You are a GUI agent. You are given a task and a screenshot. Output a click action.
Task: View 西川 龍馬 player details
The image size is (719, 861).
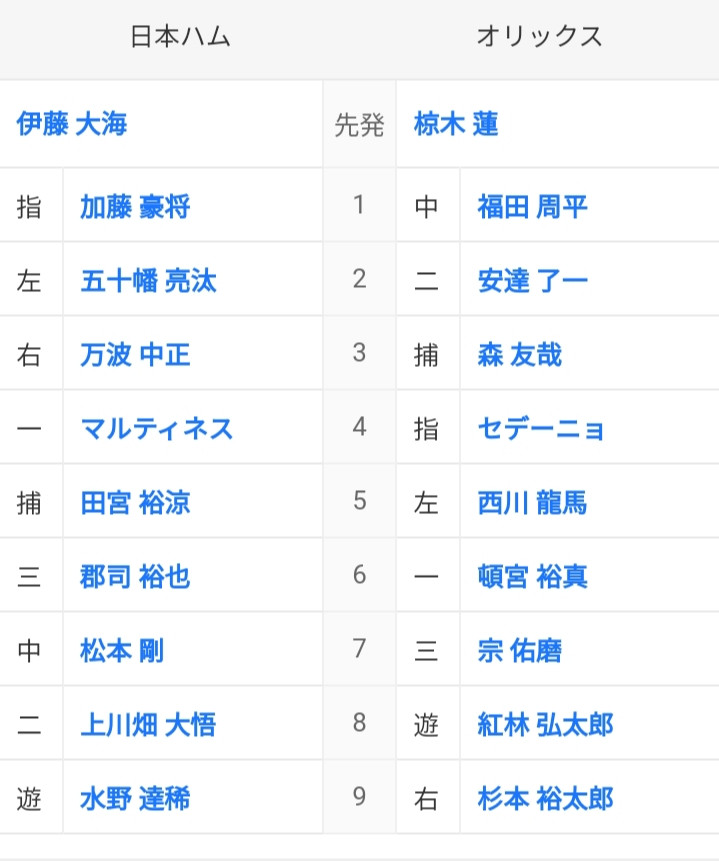(532, 502)
